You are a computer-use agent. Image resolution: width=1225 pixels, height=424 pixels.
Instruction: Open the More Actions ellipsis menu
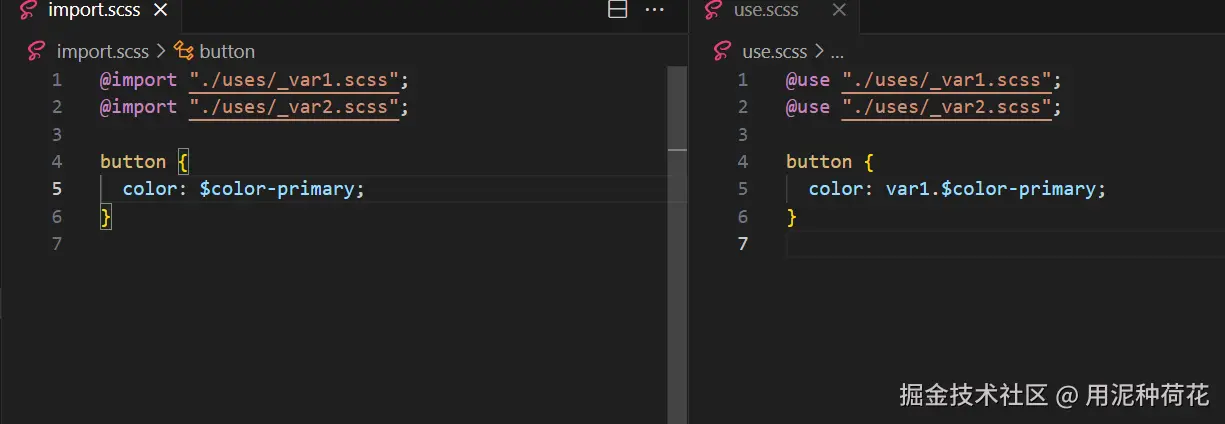click(655, 10)
